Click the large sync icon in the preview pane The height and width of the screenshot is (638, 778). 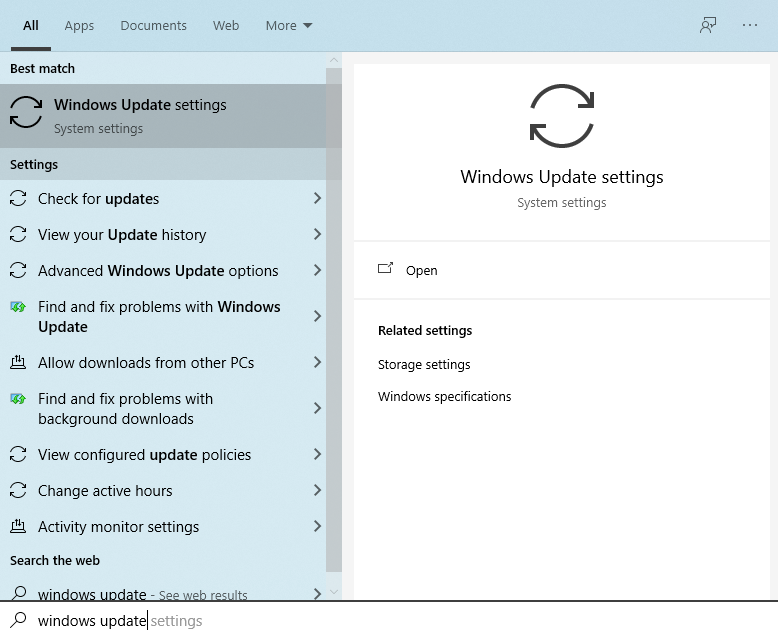coord(562,116)
